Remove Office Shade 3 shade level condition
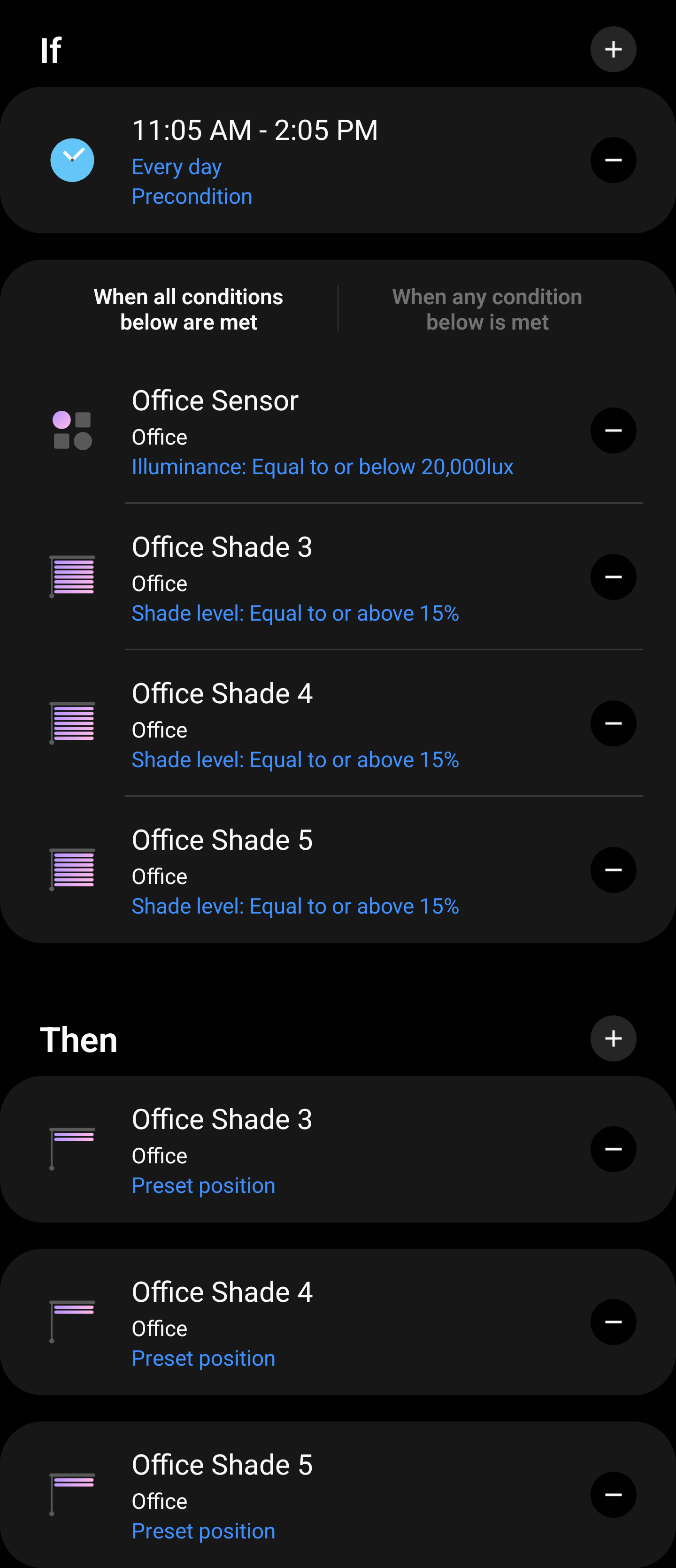The height and width of the screenshot is (1568, 676). (613, 577)
